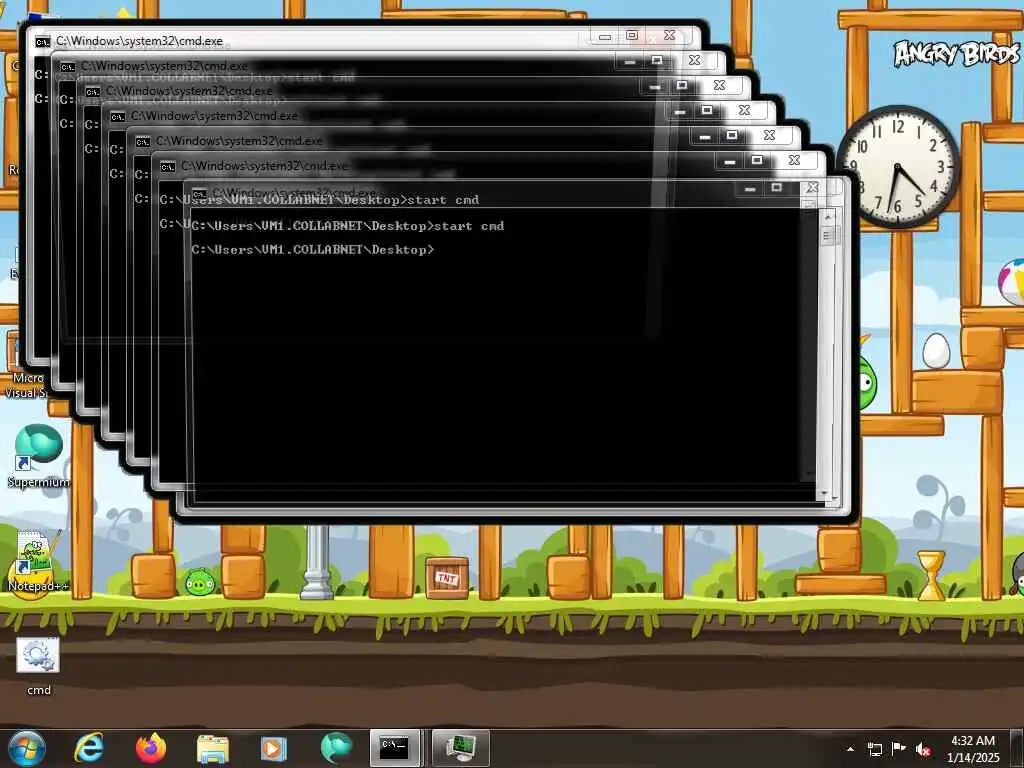Minimize the frontmost cmd window
1024x768 pixels.
click(x=750, y=189)
